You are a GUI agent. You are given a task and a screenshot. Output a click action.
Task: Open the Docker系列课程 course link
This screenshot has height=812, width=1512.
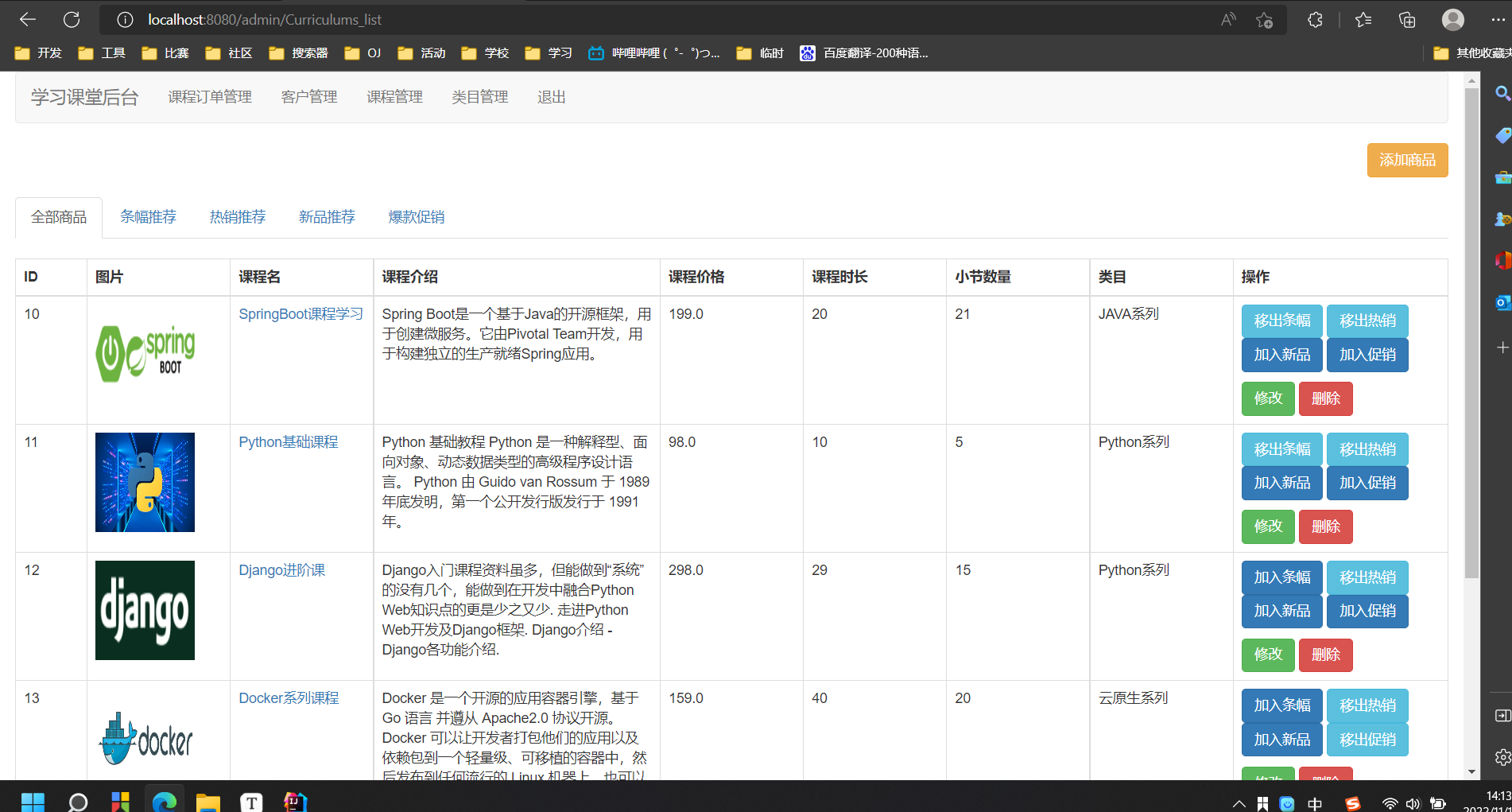coord(289,698)
